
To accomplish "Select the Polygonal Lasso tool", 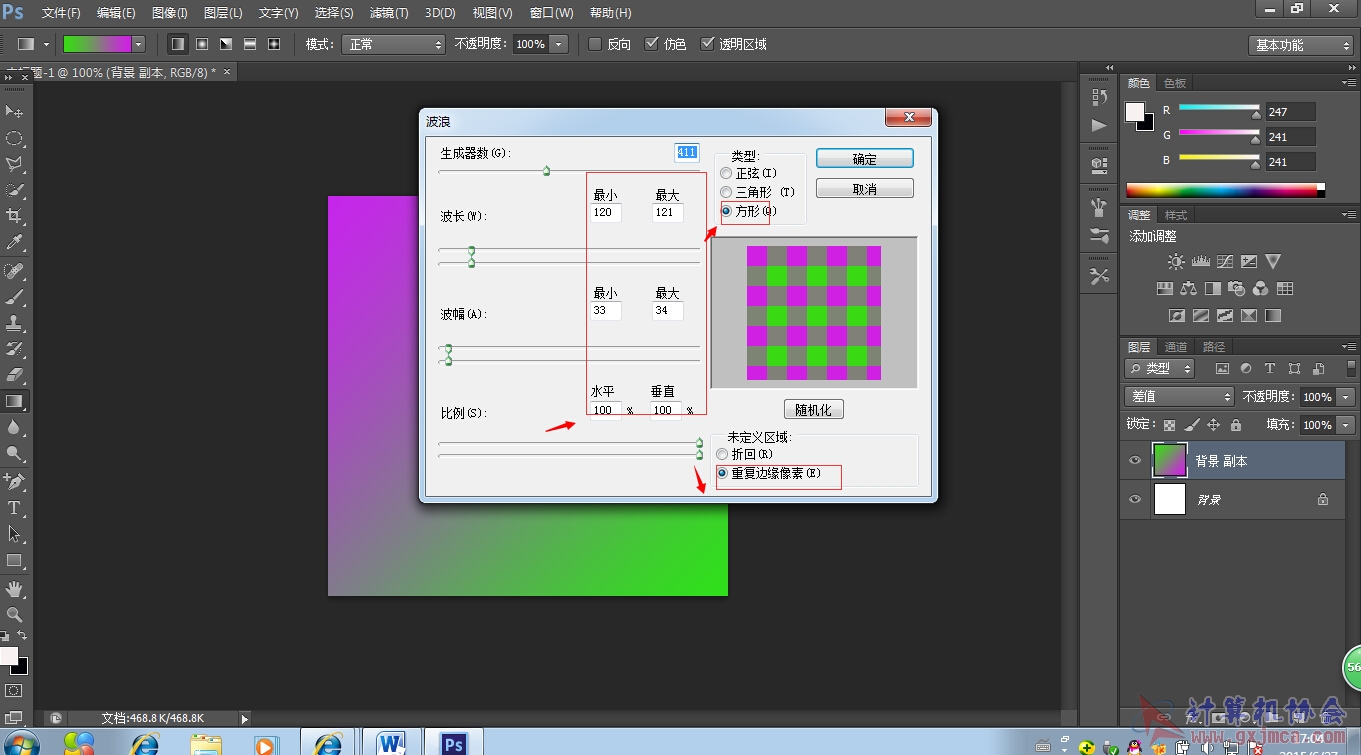I will tap(14, 164).
